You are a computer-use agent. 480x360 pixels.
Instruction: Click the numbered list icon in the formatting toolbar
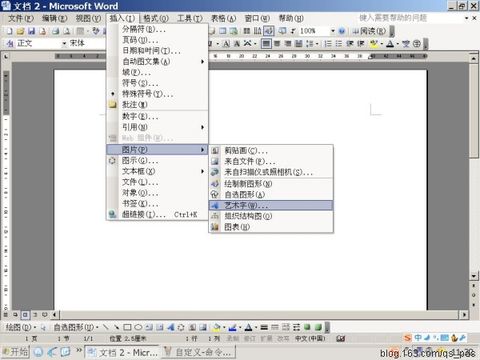point(328,44)
